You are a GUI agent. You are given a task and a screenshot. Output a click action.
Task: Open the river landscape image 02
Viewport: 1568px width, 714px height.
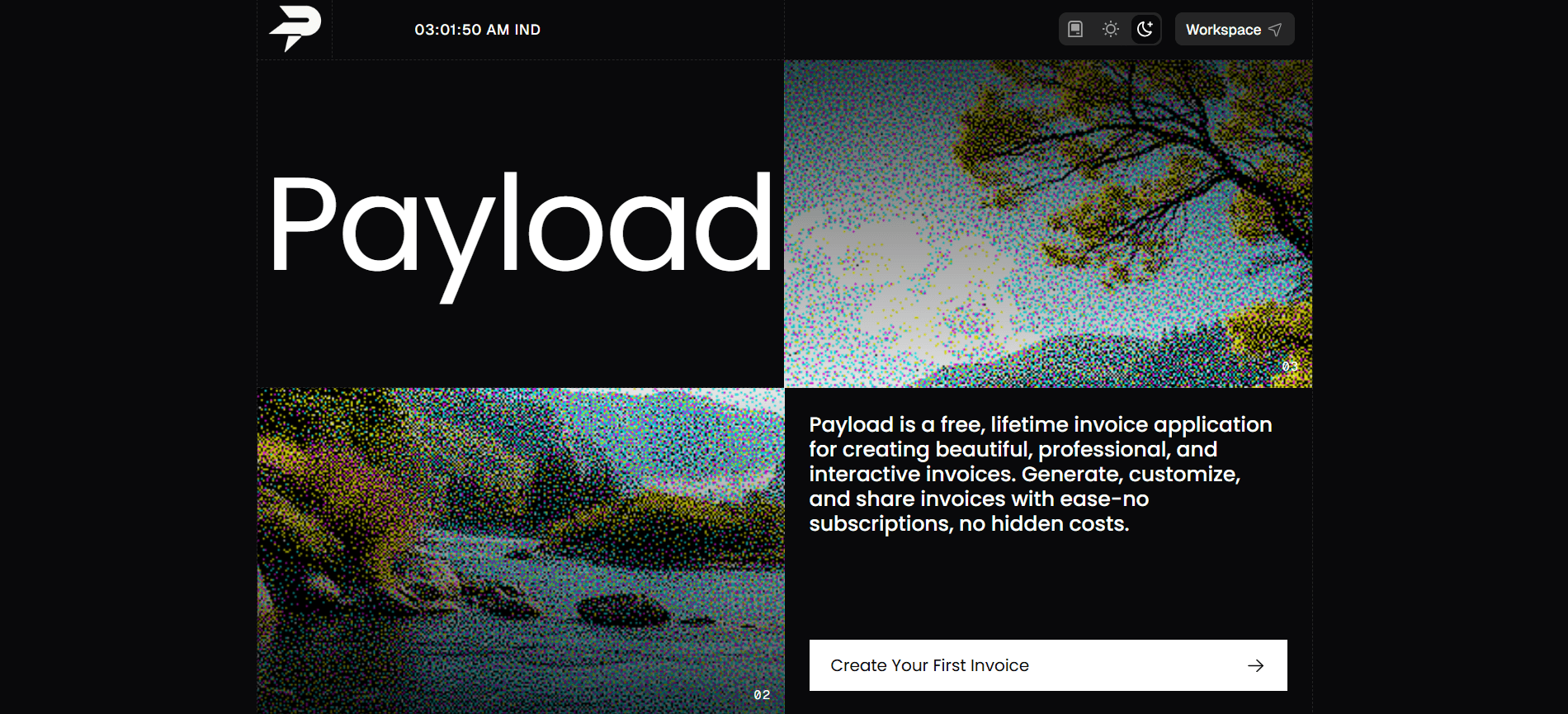[521, 551]
